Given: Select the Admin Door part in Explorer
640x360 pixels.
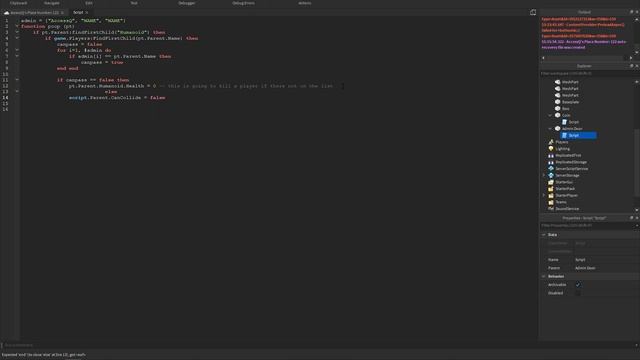Looking at the screenshot, I should coord(572,129).
